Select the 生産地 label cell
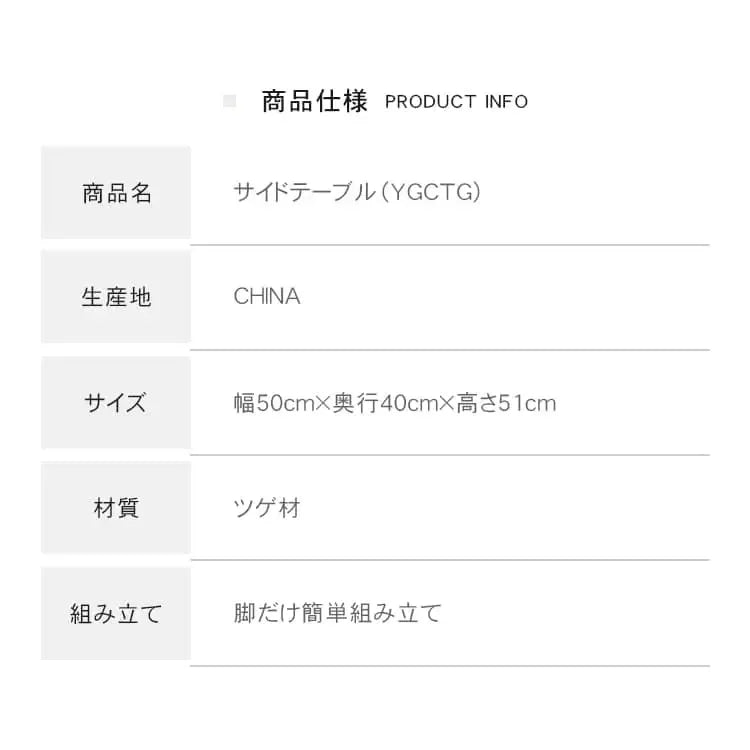The width and height of the screenshot is (750, 750). pyautogui.click(x=116, y=297)
